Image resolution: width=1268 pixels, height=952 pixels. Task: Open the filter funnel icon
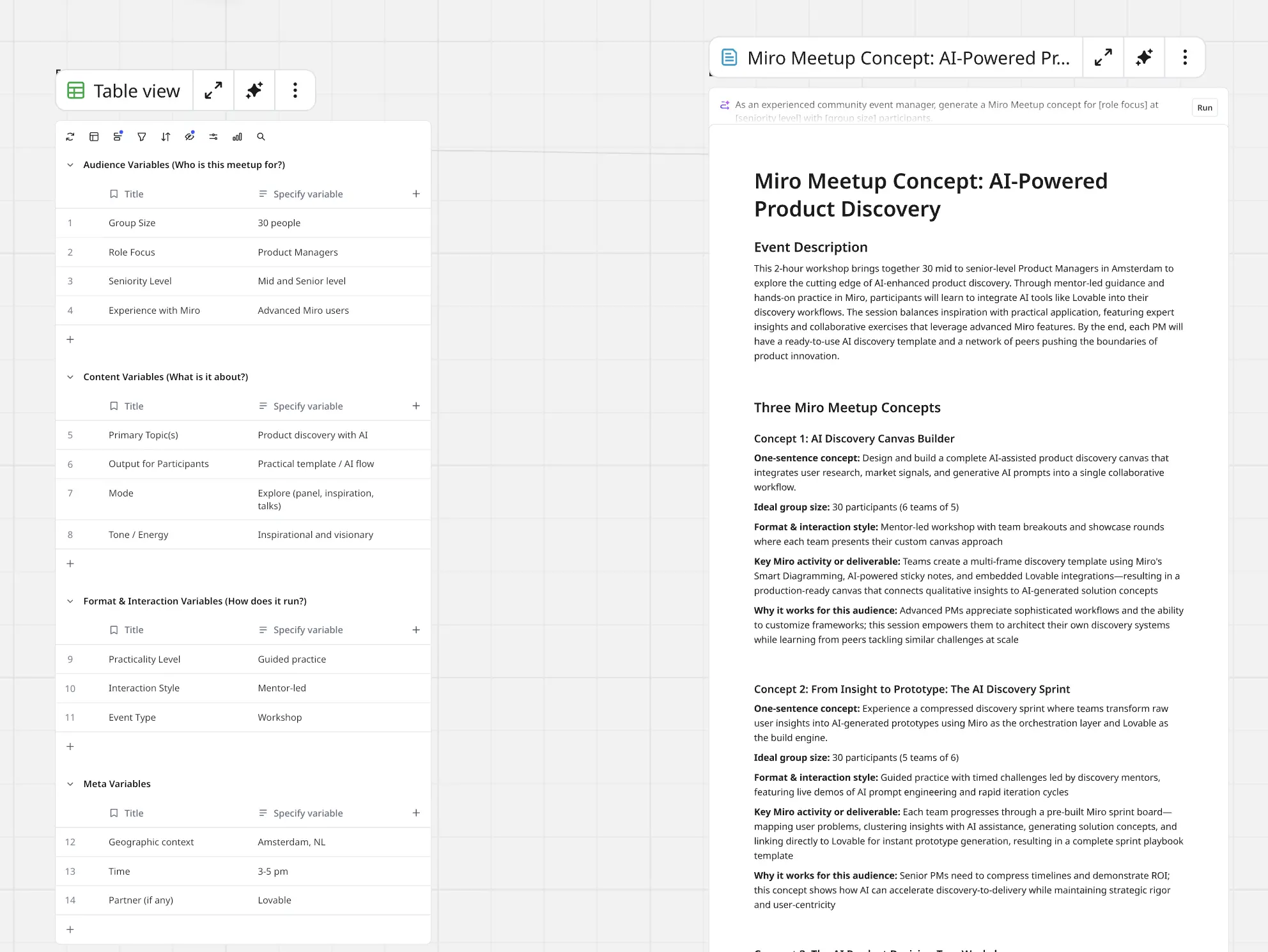click(x=142, y=137)
